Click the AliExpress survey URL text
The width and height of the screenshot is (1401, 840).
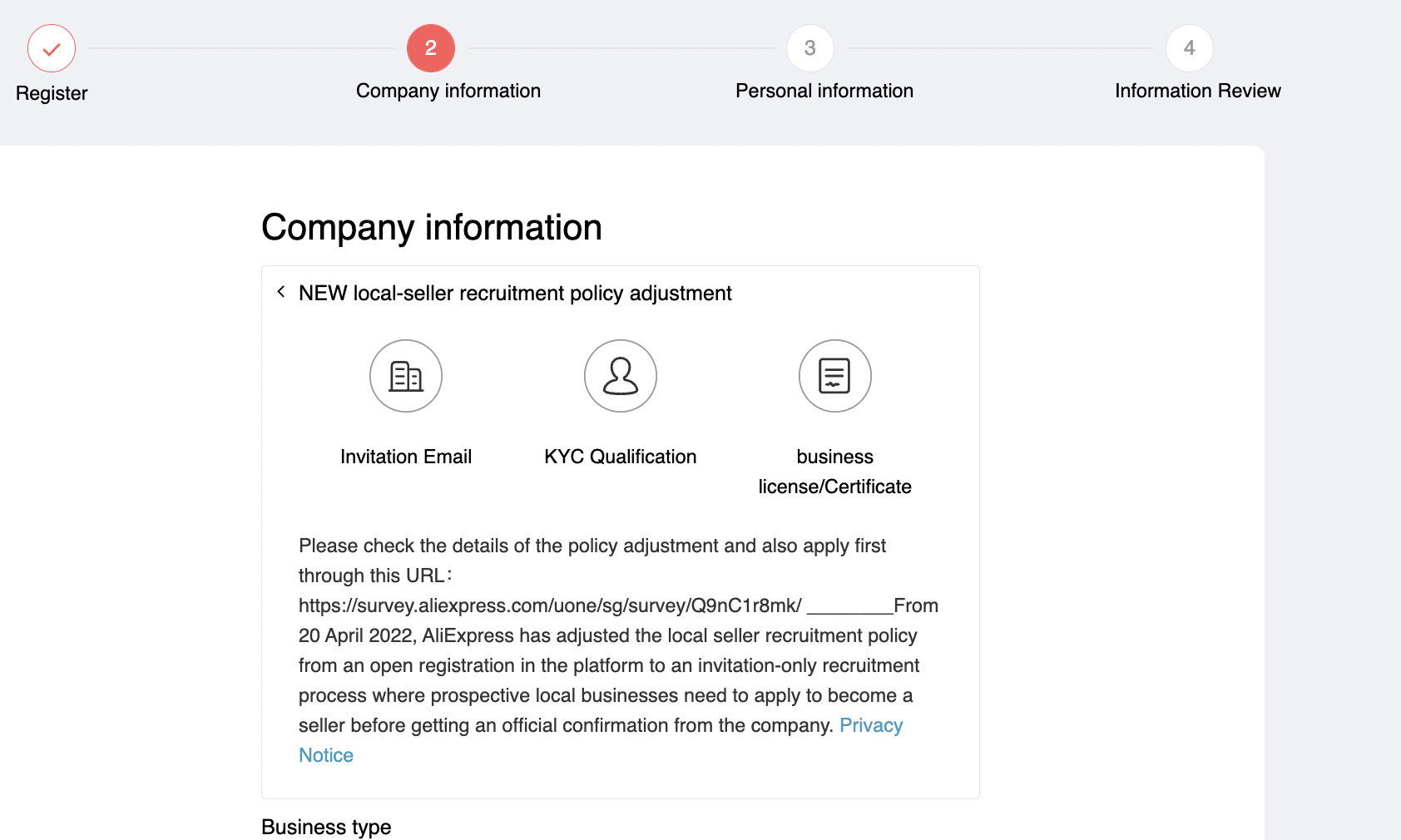(550, 605)
